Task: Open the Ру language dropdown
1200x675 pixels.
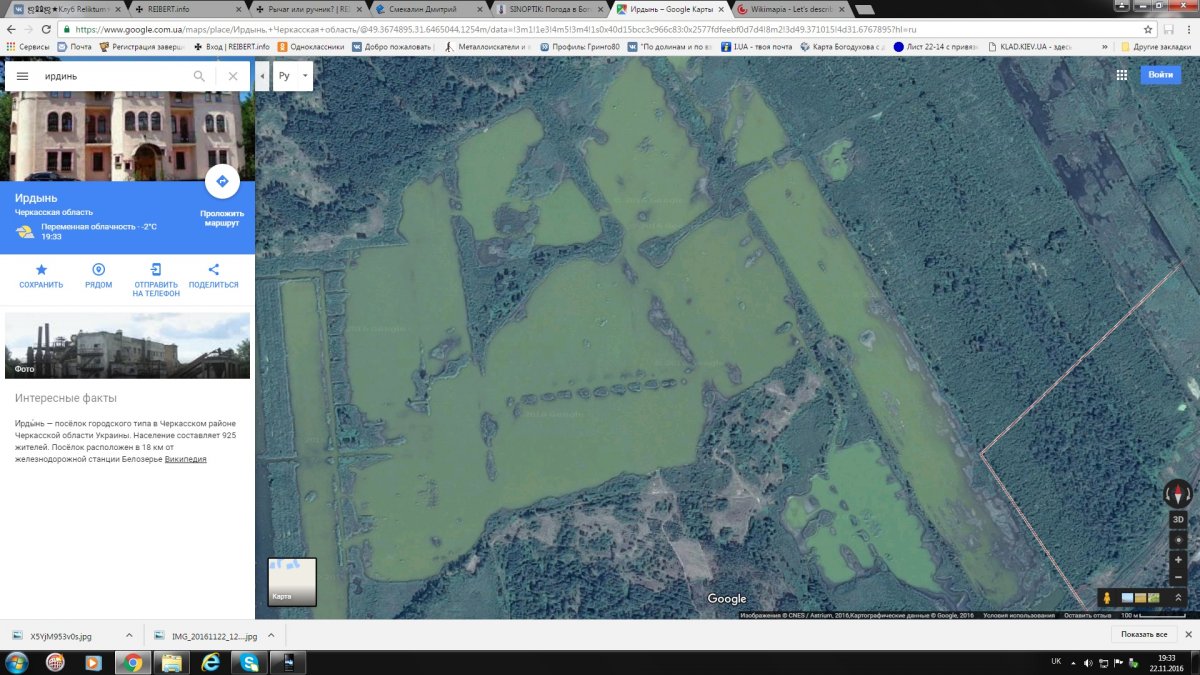Action: coord(293,76)
